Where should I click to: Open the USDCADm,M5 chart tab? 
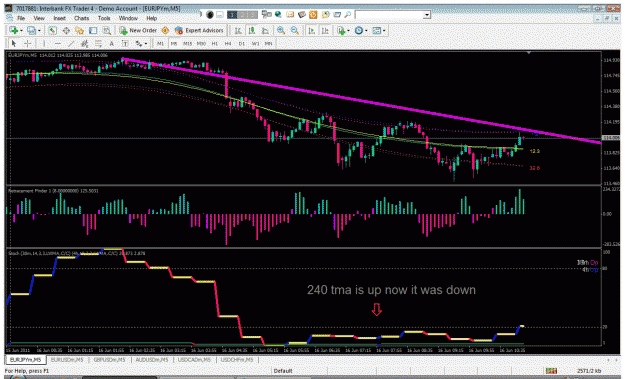(194, 360)
